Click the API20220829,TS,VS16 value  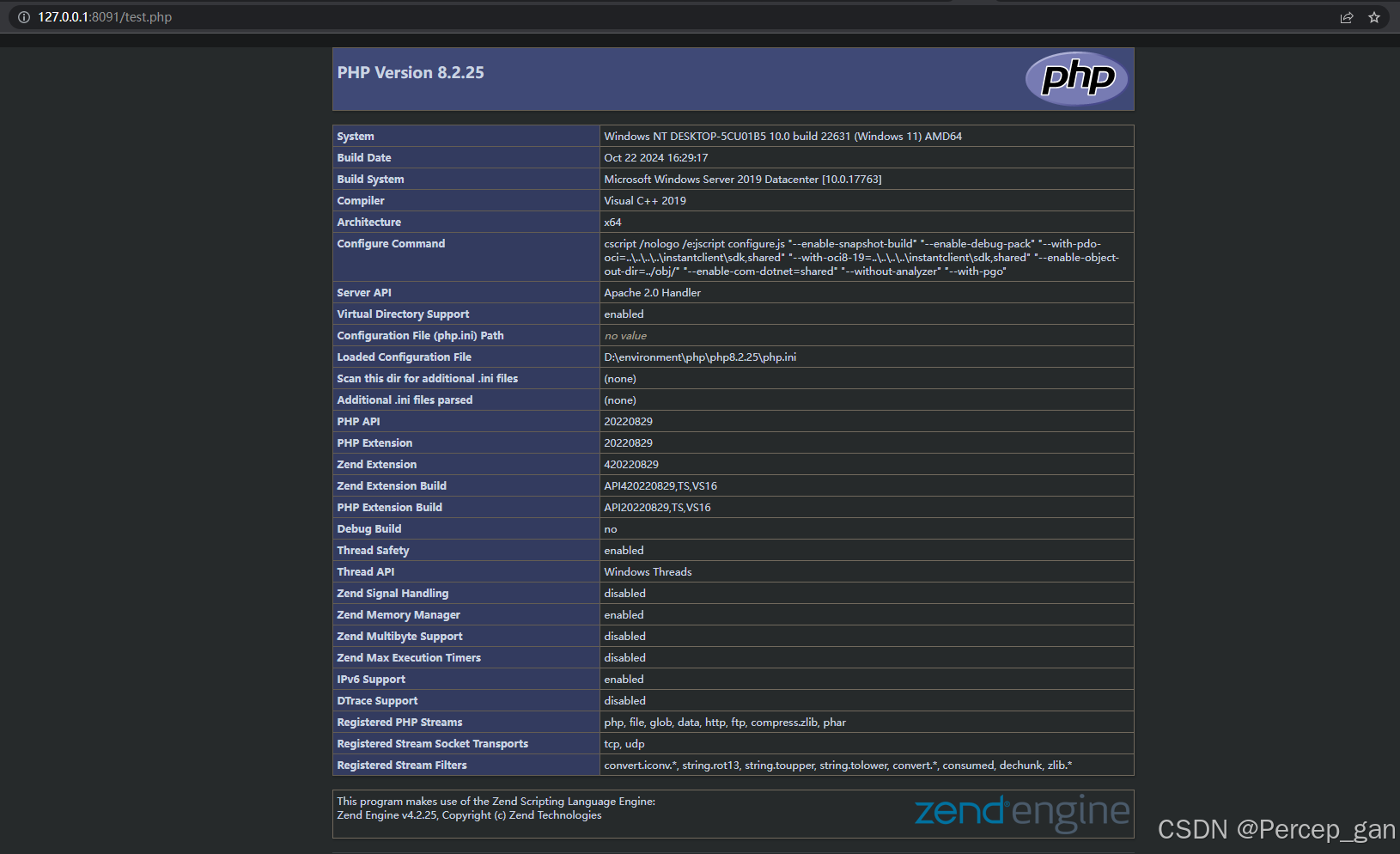click(657, 508)
